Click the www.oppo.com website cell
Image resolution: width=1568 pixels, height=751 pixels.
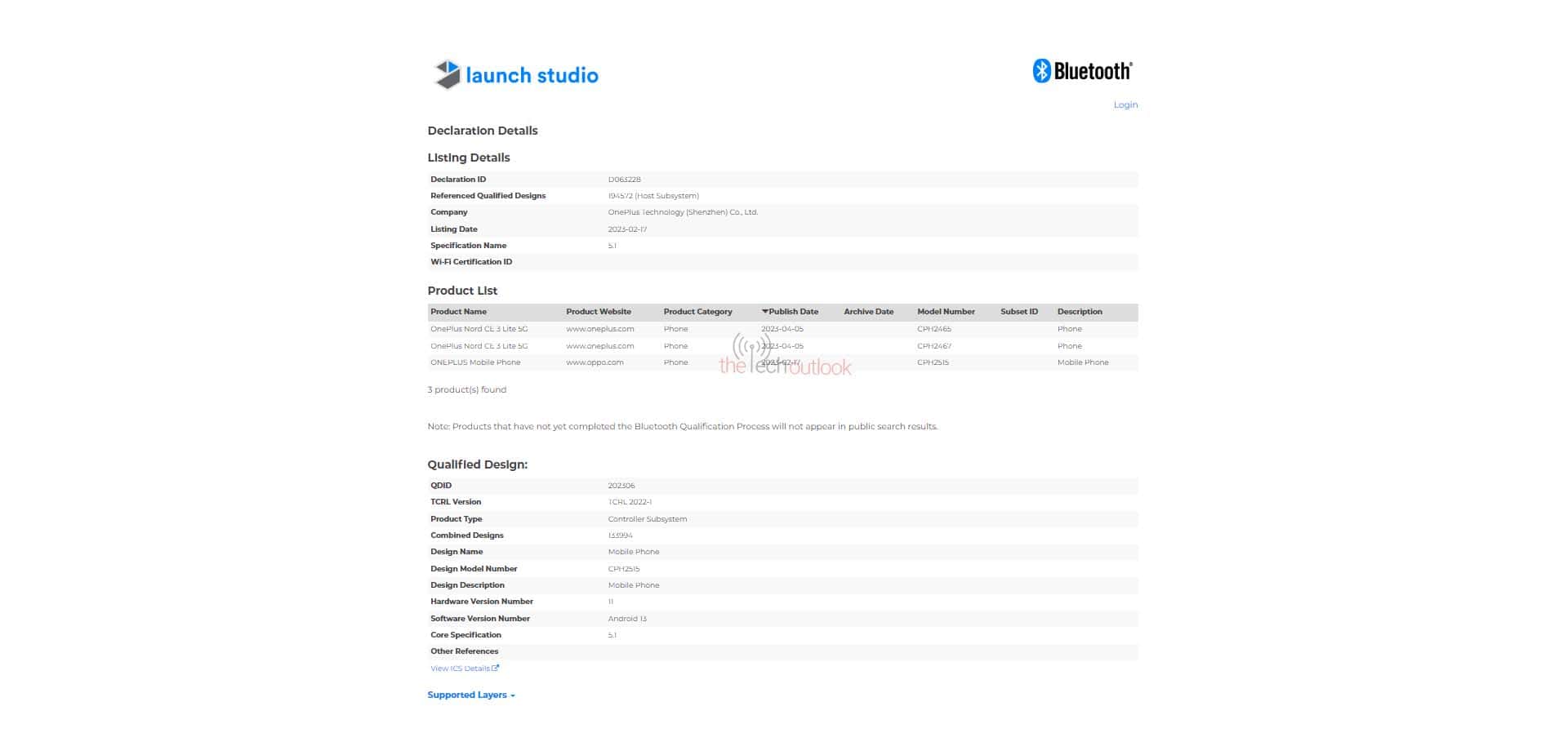(595, 362)
